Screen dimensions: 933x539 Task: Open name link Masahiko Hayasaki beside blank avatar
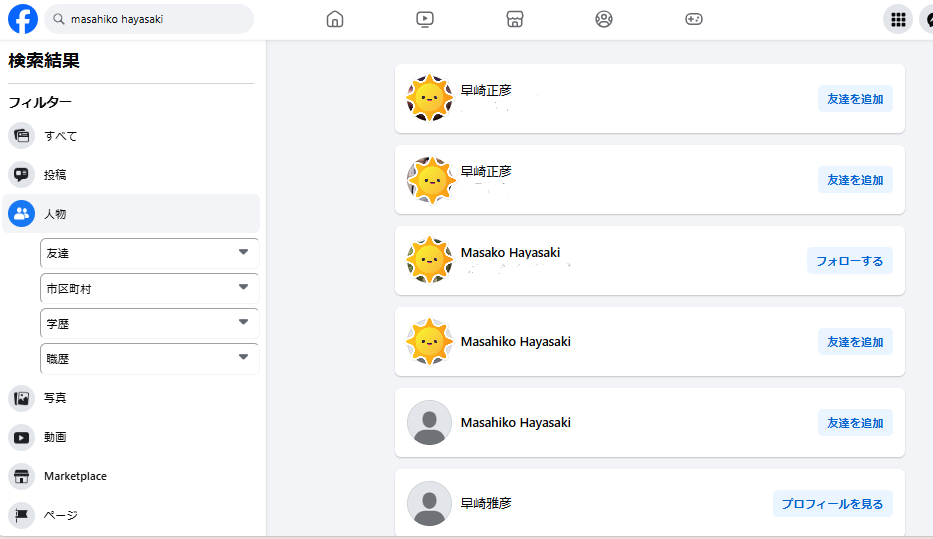(516, 422)
